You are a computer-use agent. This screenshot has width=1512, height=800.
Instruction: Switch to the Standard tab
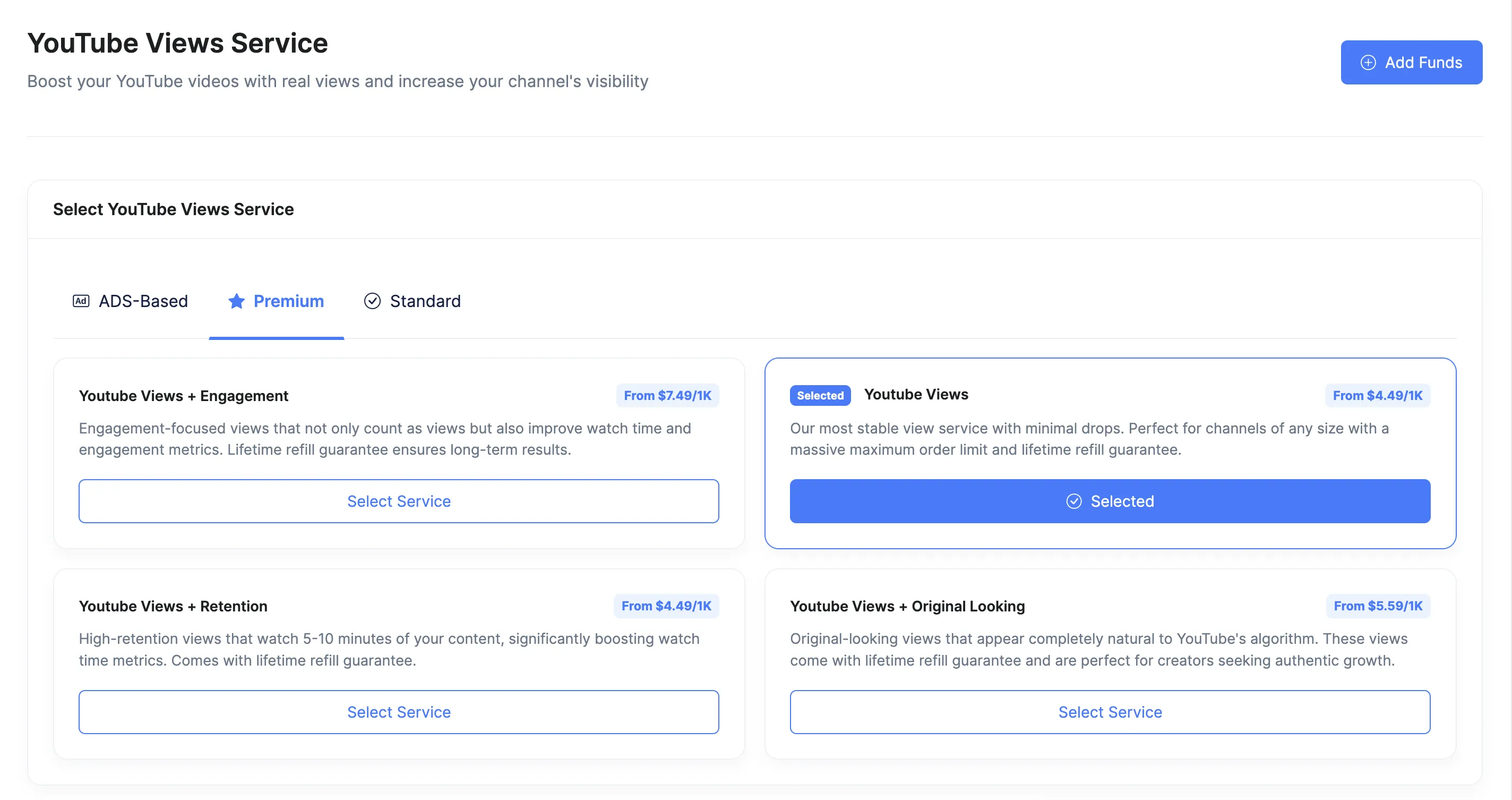pyautogui.click(x=413, y=301)
